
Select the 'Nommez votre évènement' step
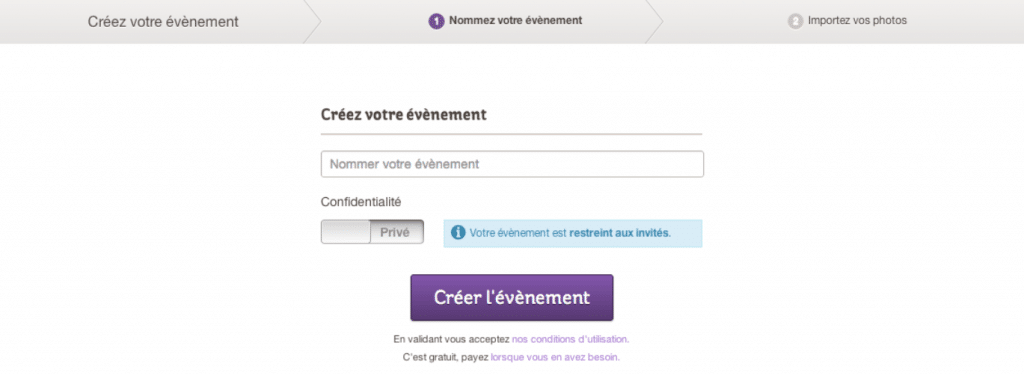515,20
